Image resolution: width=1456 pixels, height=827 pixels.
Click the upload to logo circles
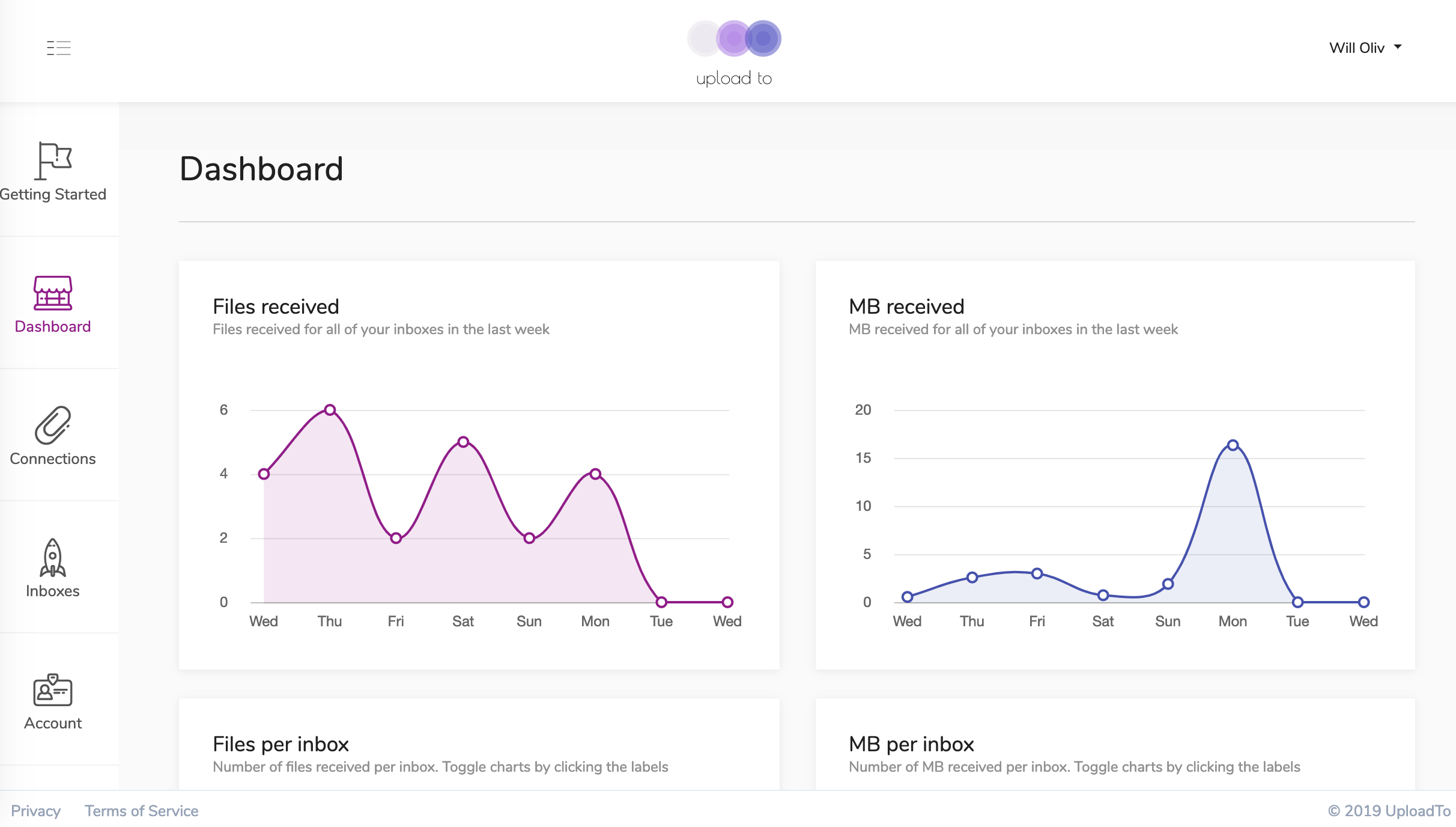734,38
